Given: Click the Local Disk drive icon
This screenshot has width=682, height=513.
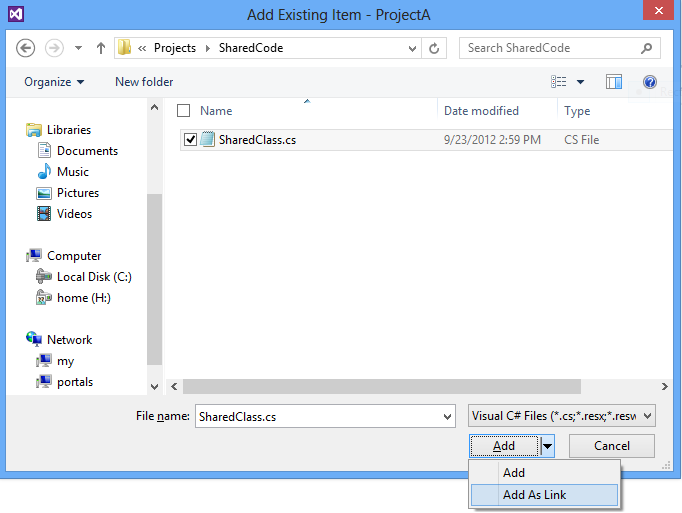Looking at the screenshot, I should click(x=44, y=276).
